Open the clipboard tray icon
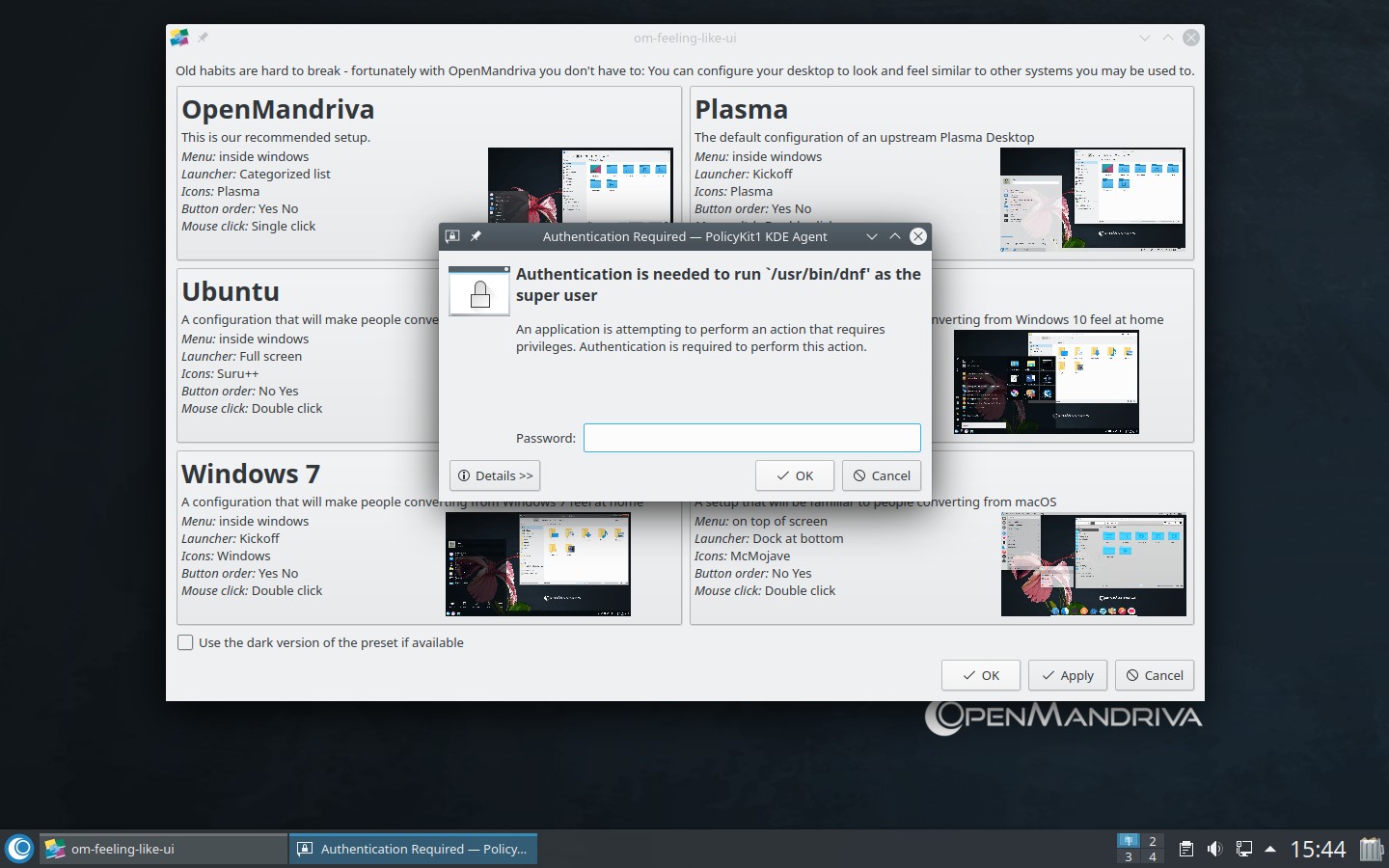The image size is (1389, 868). tap(1186, 850)
